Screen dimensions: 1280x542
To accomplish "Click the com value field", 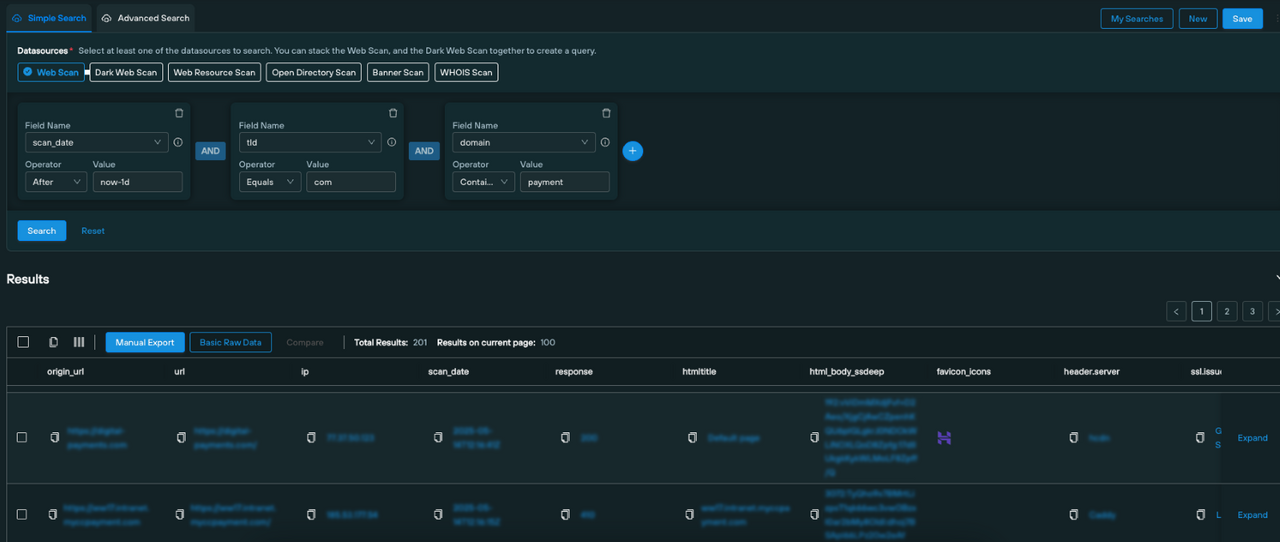I will tap(351, 182).
